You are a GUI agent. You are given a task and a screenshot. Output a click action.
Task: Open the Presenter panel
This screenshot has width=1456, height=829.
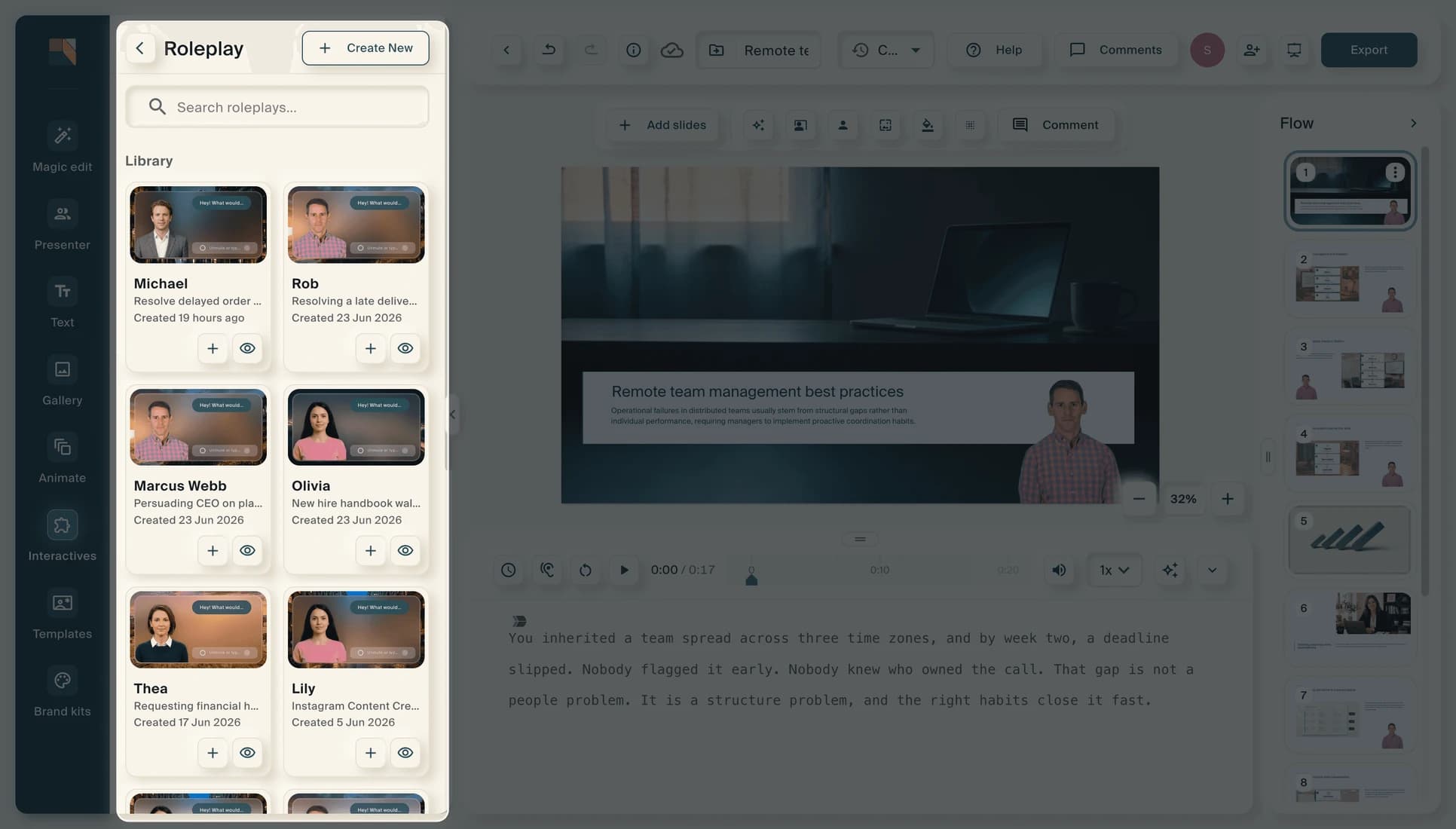pyautogui.click(x=62, y=225)
